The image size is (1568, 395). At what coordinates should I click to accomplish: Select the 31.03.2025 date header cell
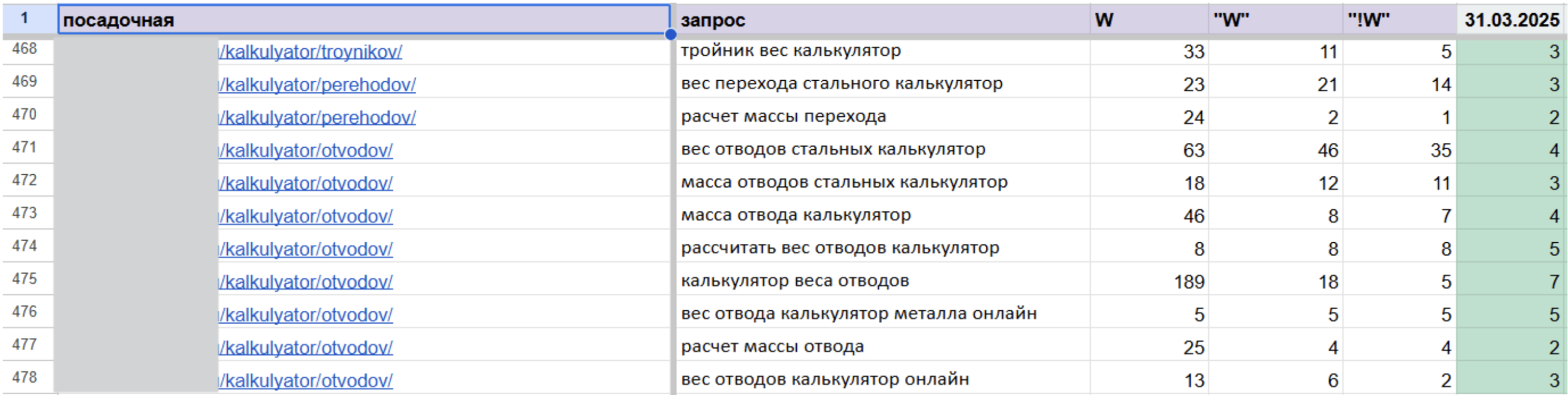(x=1512, y=20)
